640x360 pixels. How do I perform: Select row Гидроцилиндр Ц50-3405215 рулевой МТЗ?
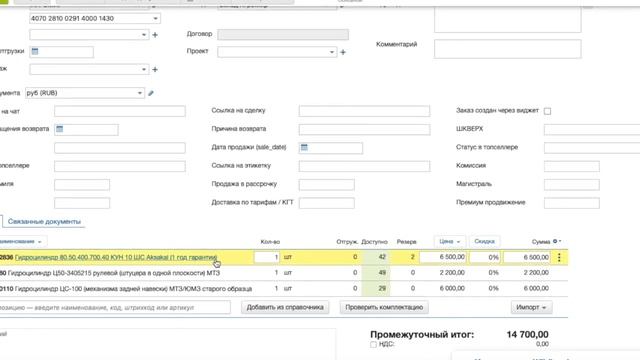coord(284,273)
